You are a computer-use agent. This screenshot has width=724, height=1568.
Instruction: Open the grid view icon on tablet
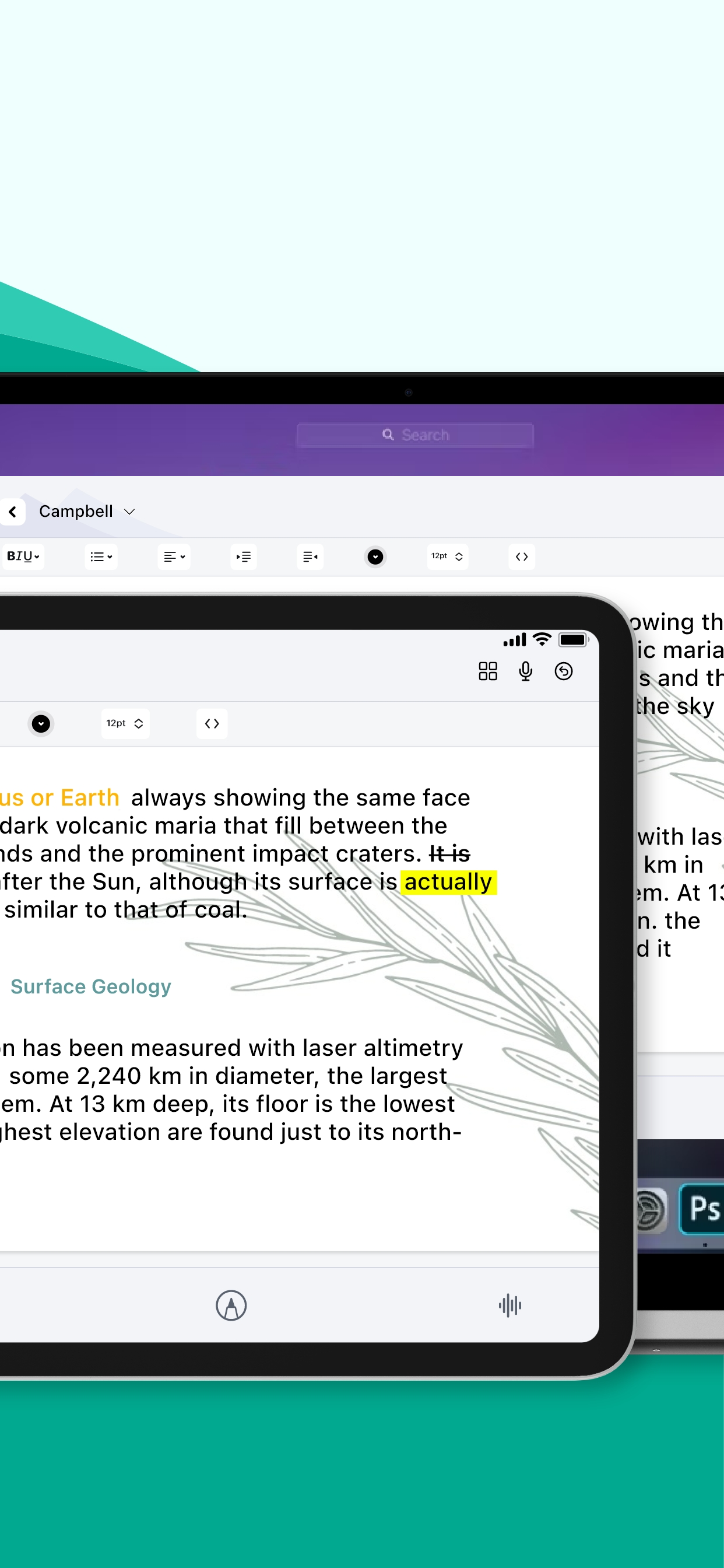click(488, 671)
